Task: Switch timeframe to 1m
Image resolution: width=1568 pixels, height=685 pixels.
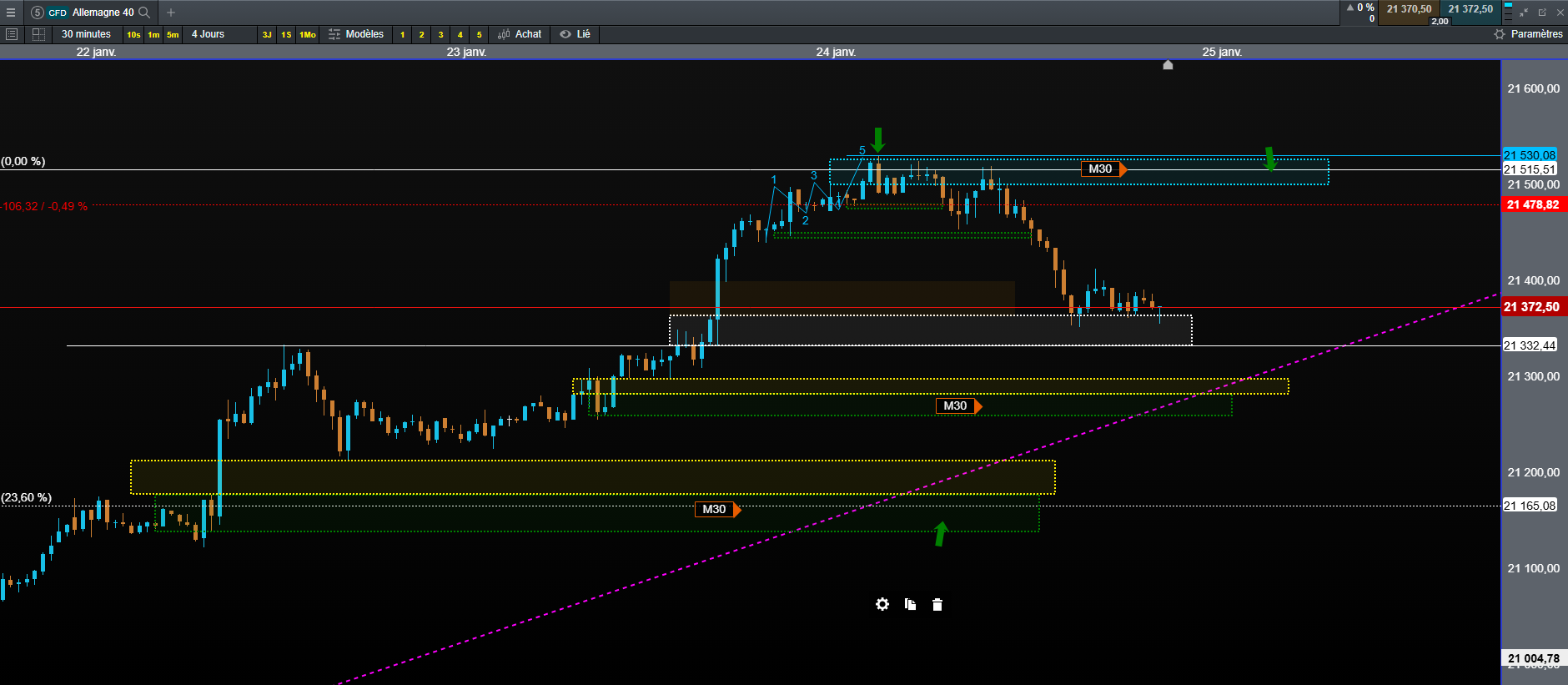Action: [x=153, y=34]
